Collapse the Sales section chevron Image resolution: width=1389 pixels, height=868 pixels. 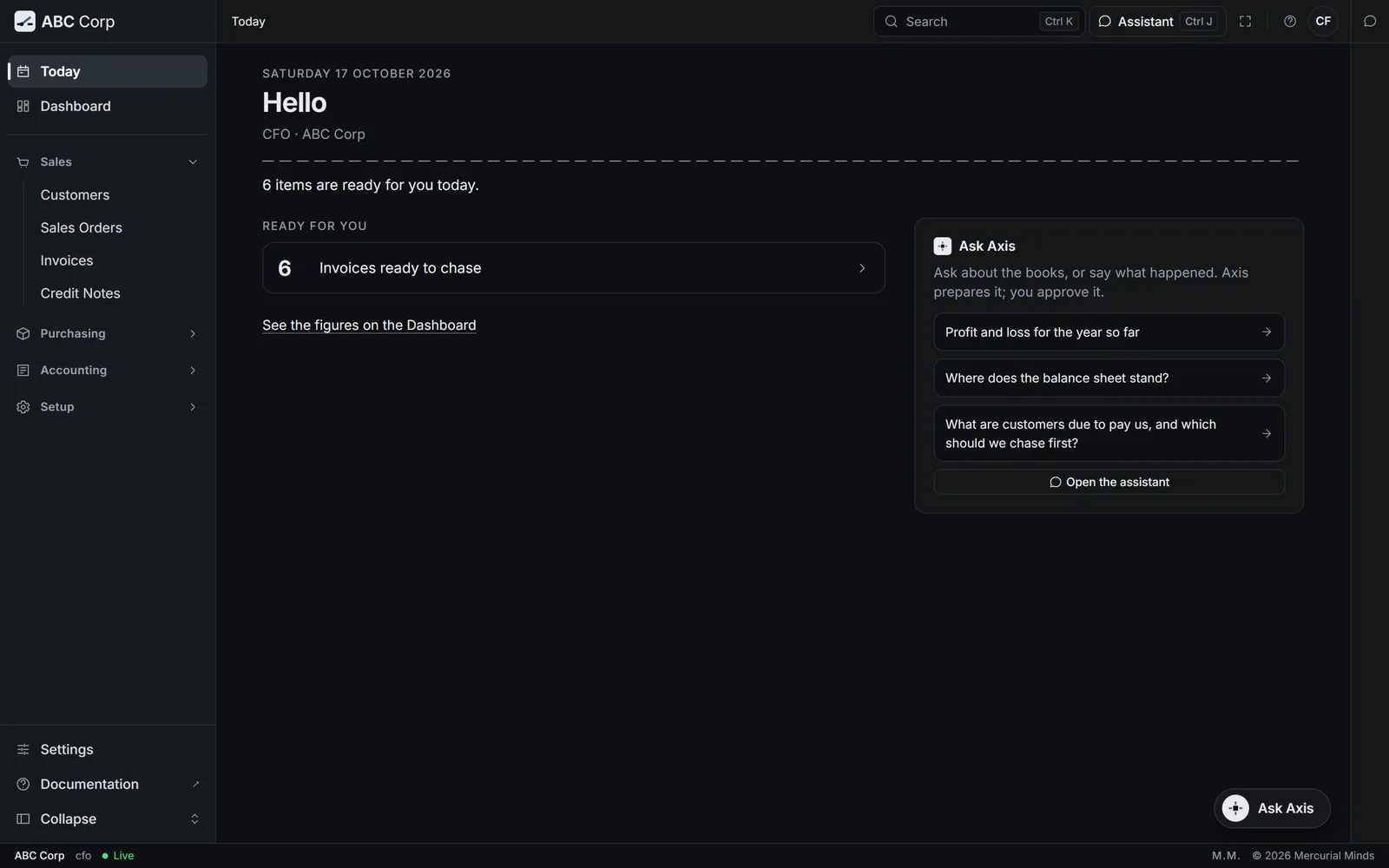pyautogui.click(x=193, y=162)
